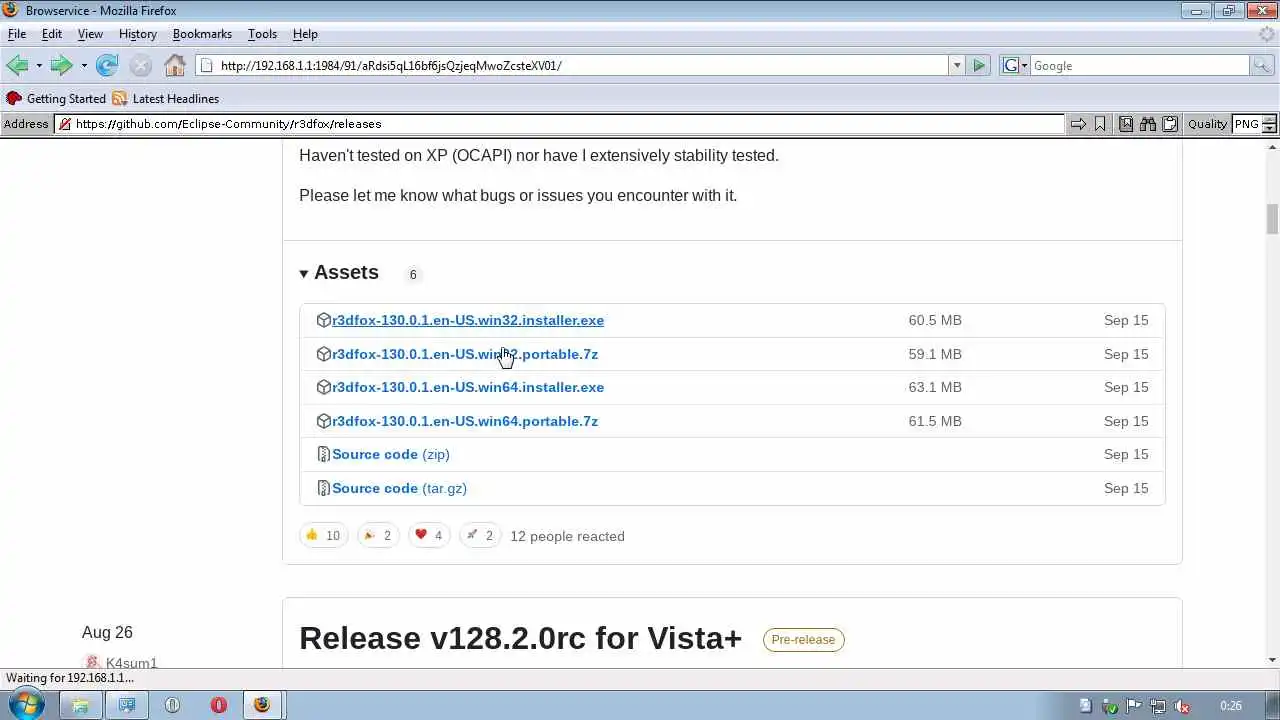Click the taskbar clock showing 0:26

pyautogui.click(x=1231, y=706)
